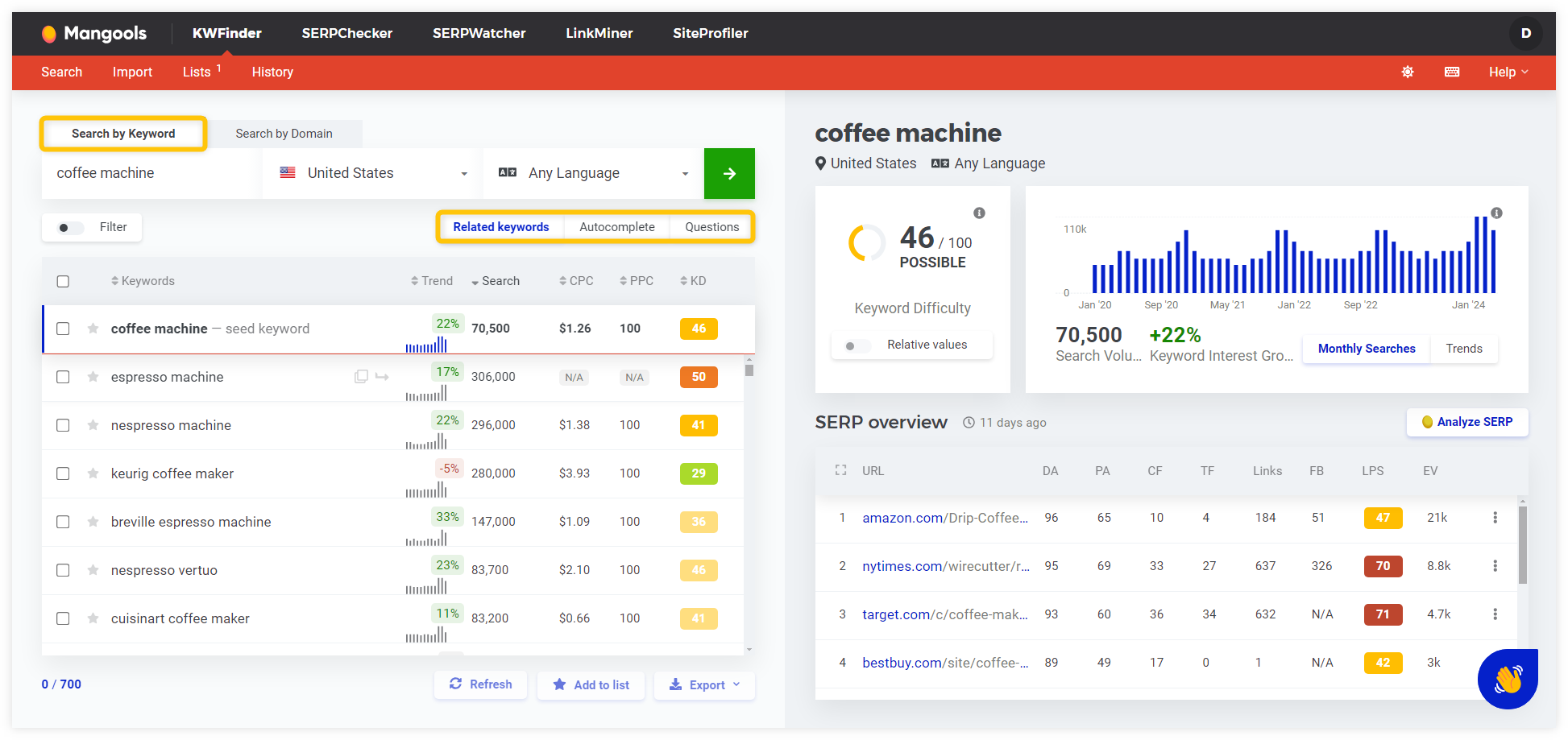Open keyboard shortcuts using keyboard icon
The width and height of the screenshot is (1568, 740).
click(1451, 72)
